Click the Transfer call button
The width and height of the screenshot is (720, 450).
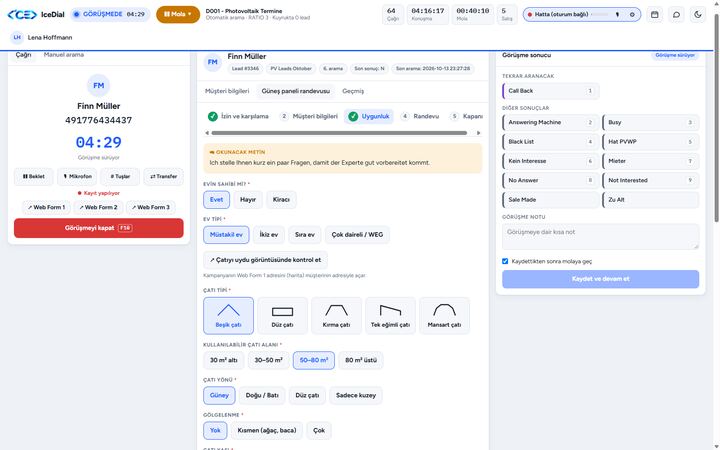tap(163, 176)
